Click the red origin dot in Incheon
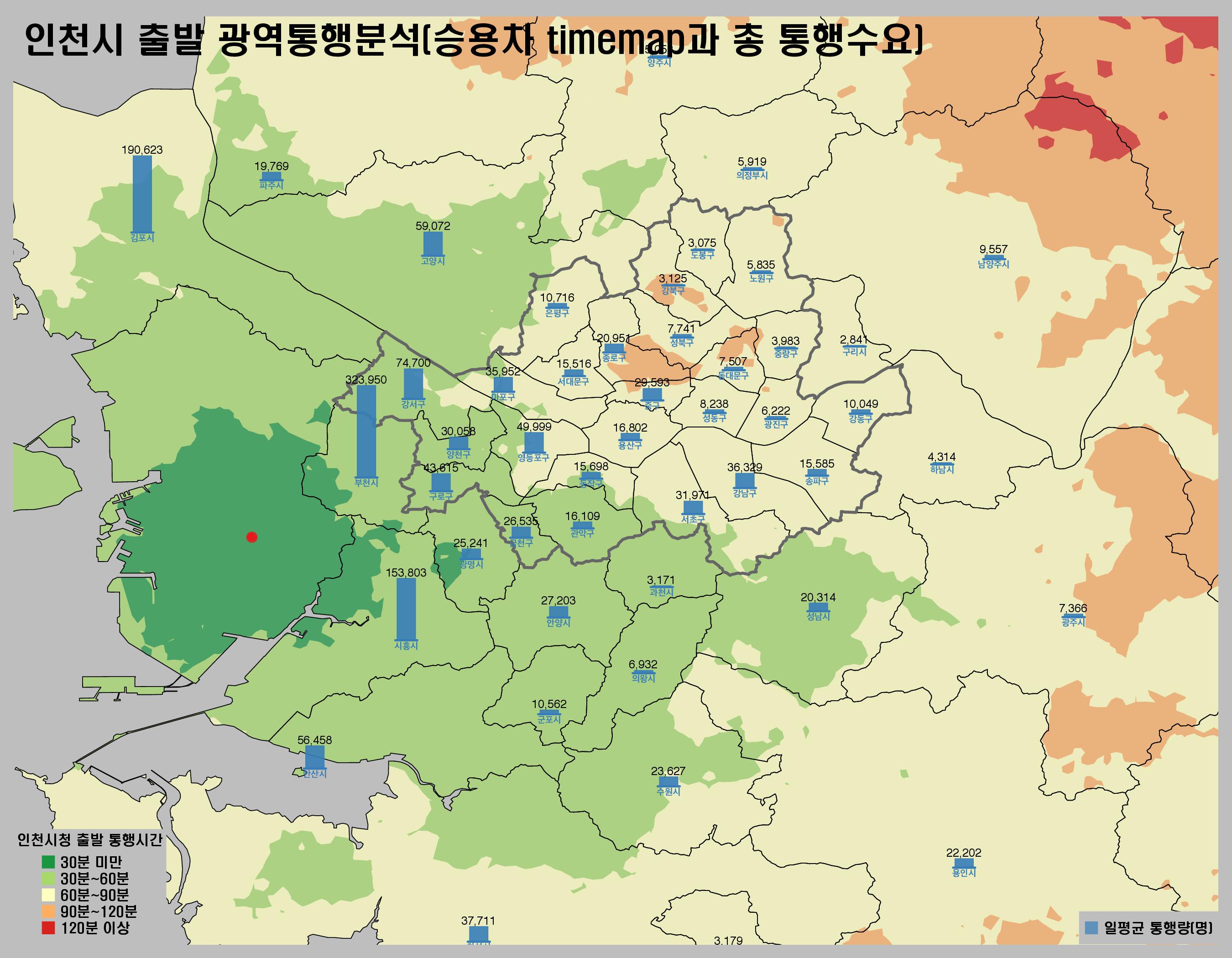 pos(251,537)
